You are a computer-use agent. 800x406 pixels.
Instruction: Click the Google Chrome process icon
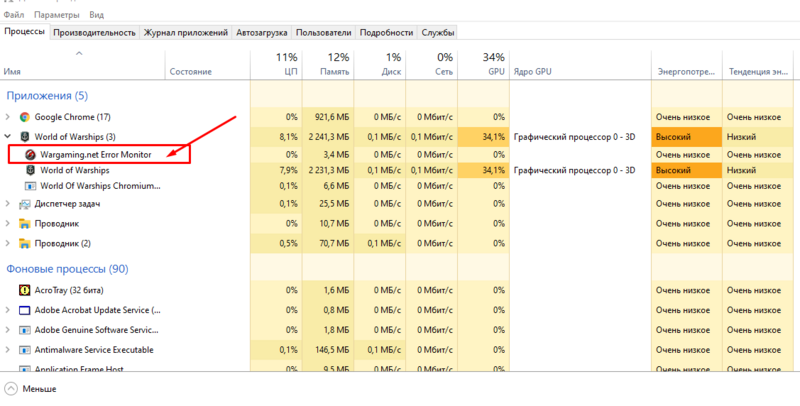click(x=24, y=117)
